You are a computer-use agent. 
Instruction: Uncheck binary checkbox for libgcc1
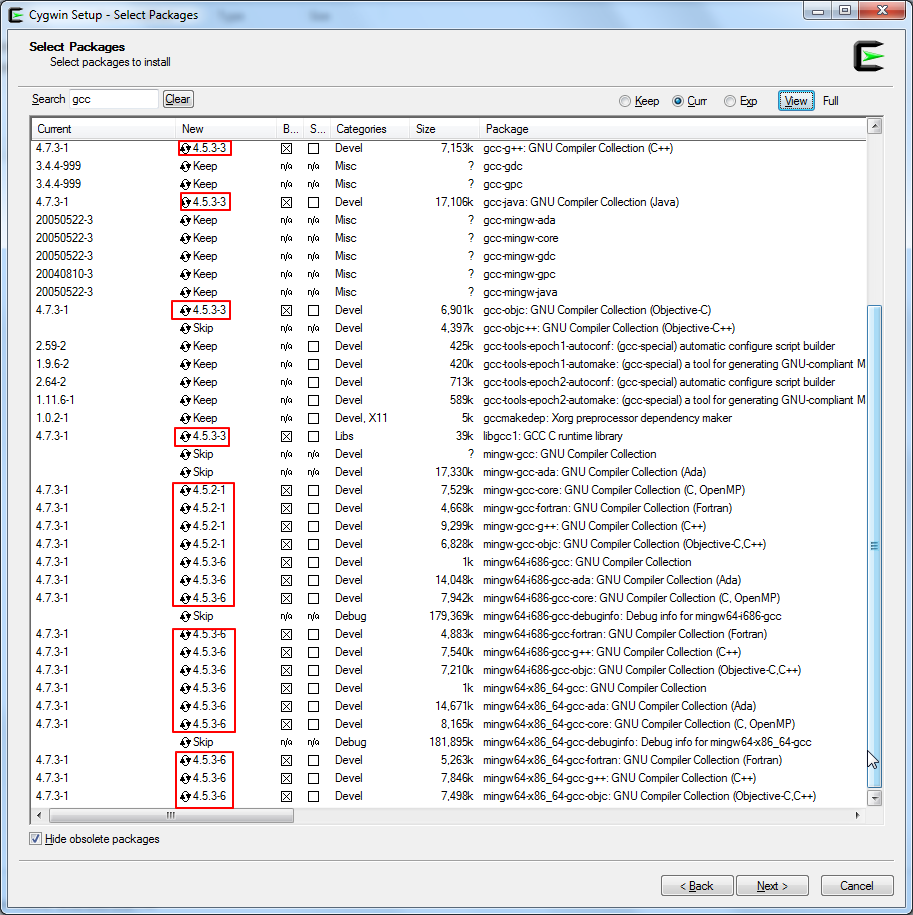click(x=286, y=436)
